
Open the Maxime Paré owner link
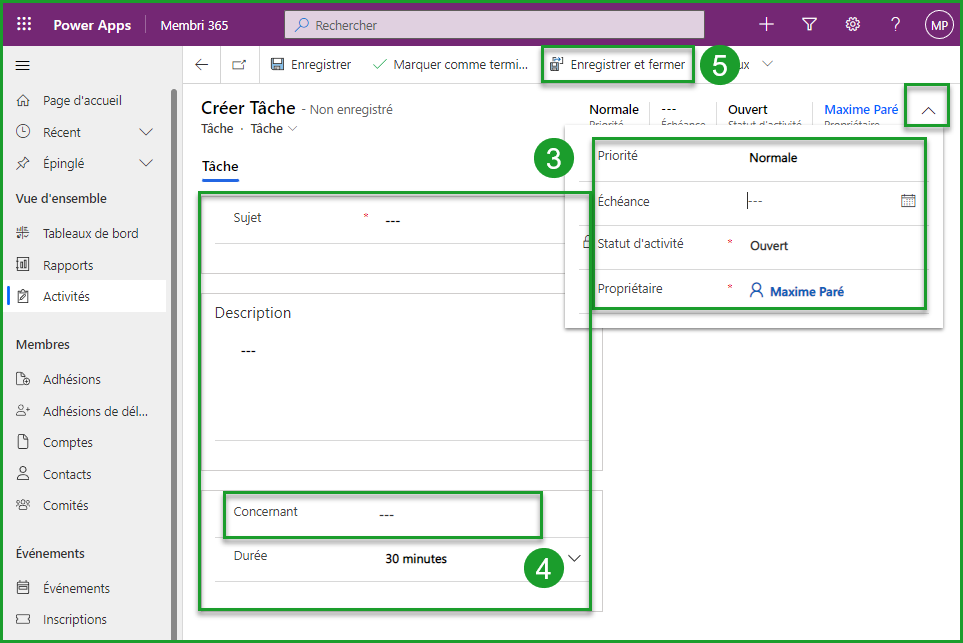(x=806, y=291)
